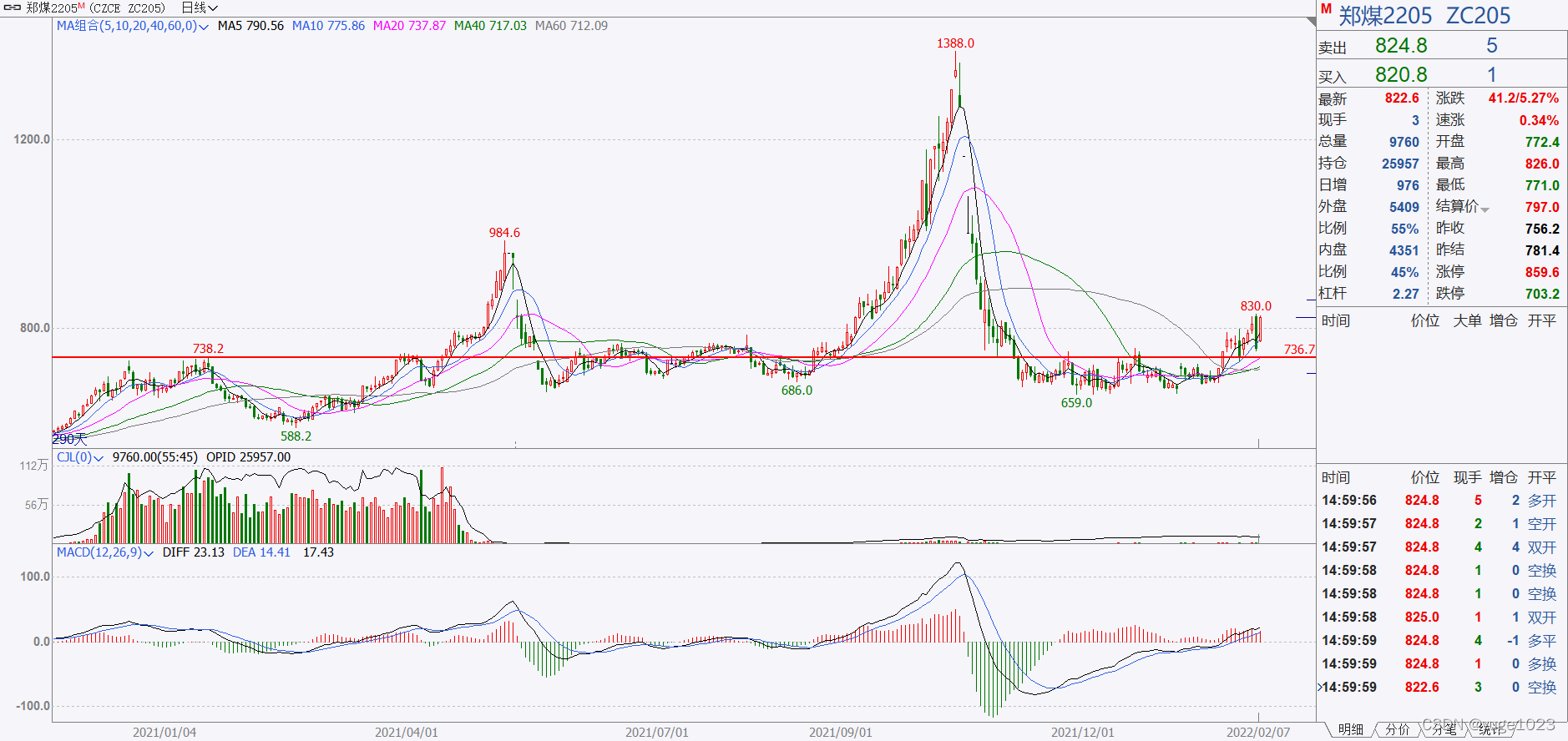Click the 最新 price 822.6

tap(1402, 98)
